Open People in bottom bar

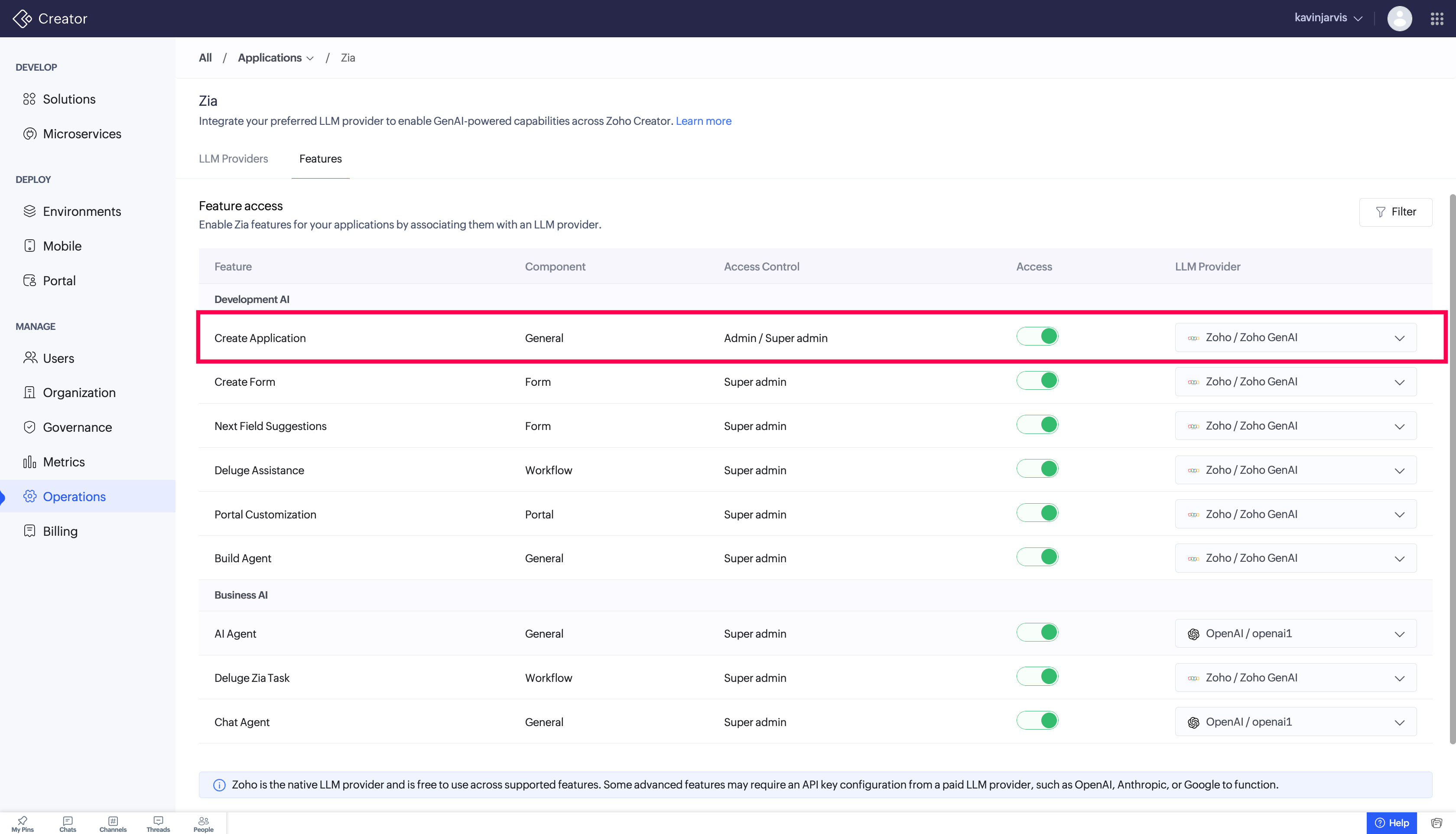203,824
